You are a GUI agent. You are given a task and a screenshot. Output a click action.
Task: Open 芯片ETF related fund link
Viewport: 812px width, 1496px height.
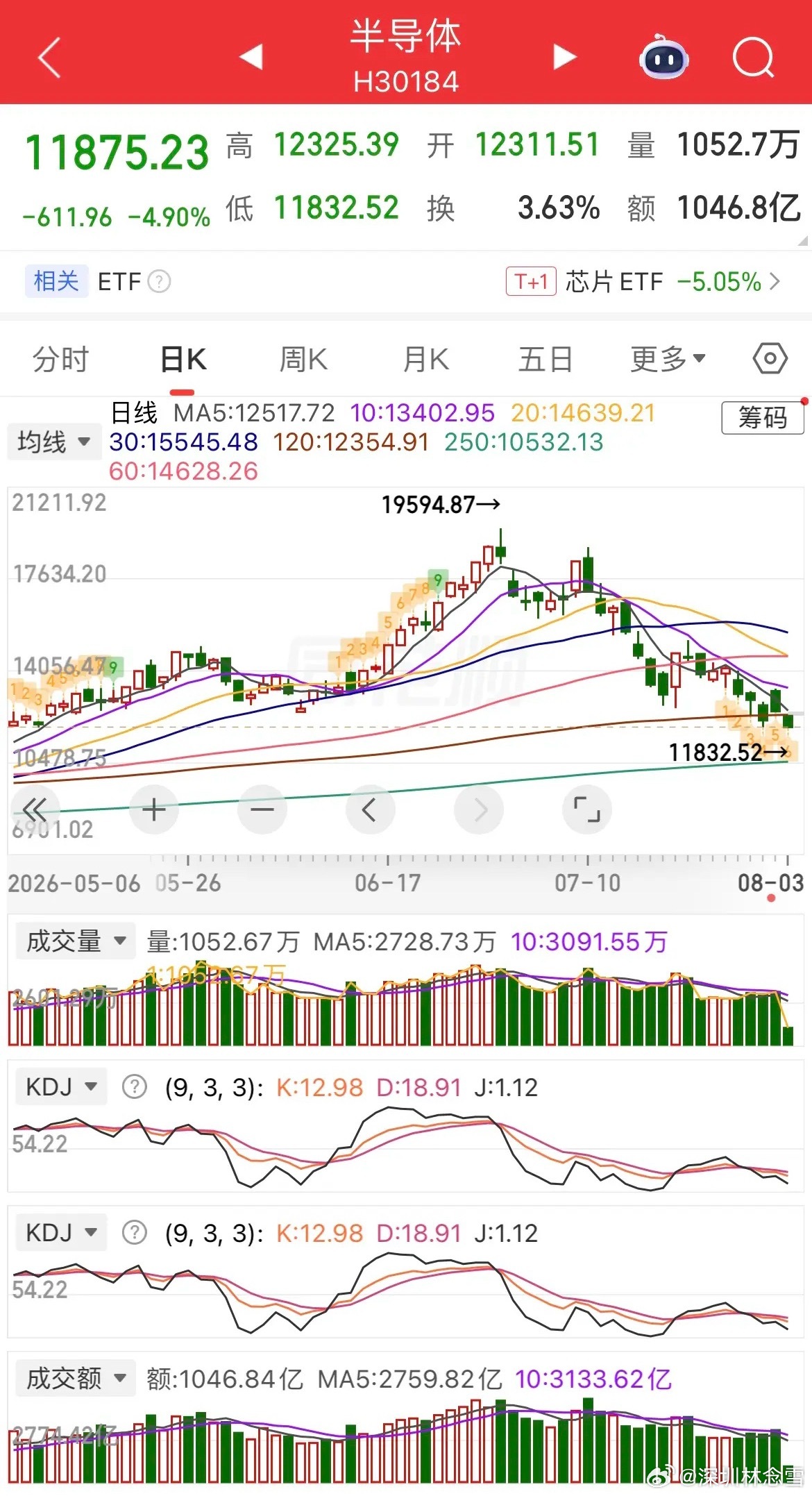614,282
